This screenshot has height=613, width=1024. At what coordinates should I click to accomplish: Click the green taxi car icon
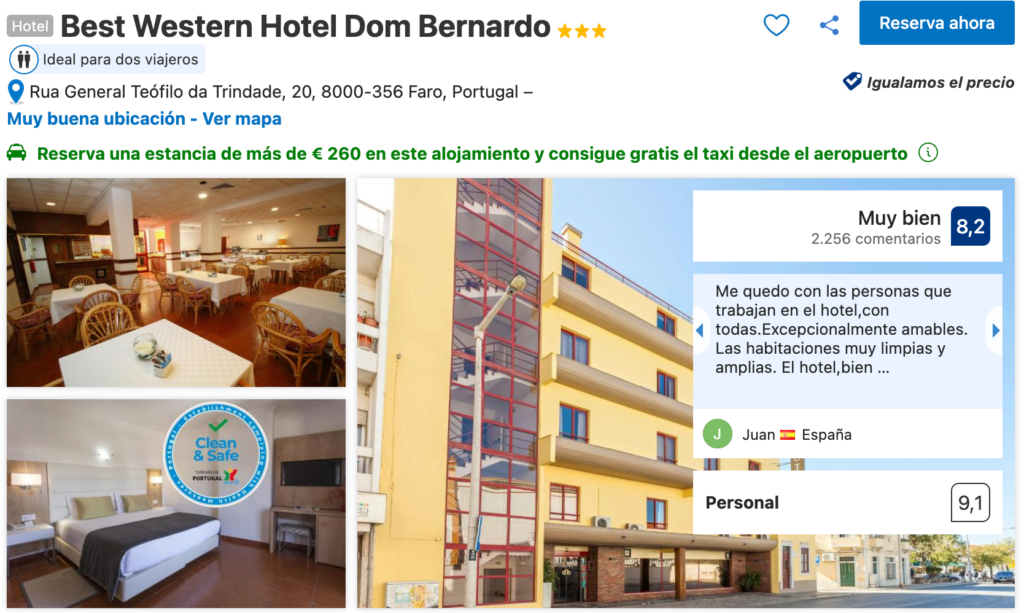coord(17,153)
